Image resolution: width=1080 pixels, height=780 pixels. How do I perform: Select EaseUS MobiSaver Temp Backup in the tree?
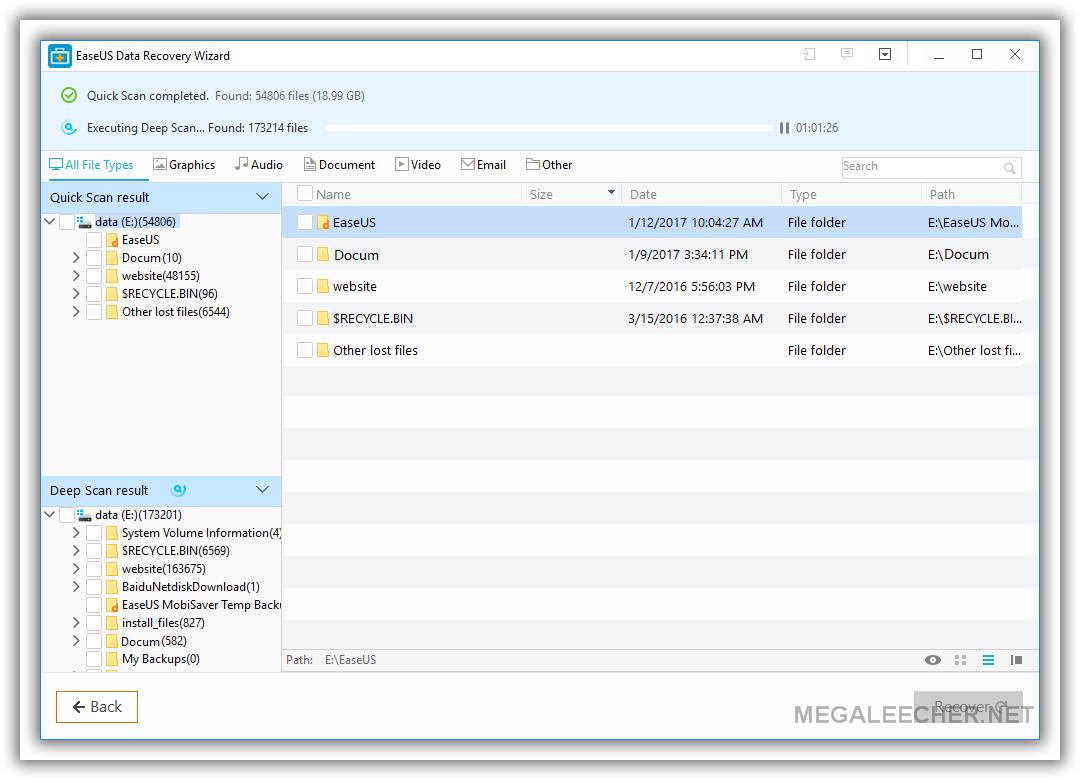[201, 605]
